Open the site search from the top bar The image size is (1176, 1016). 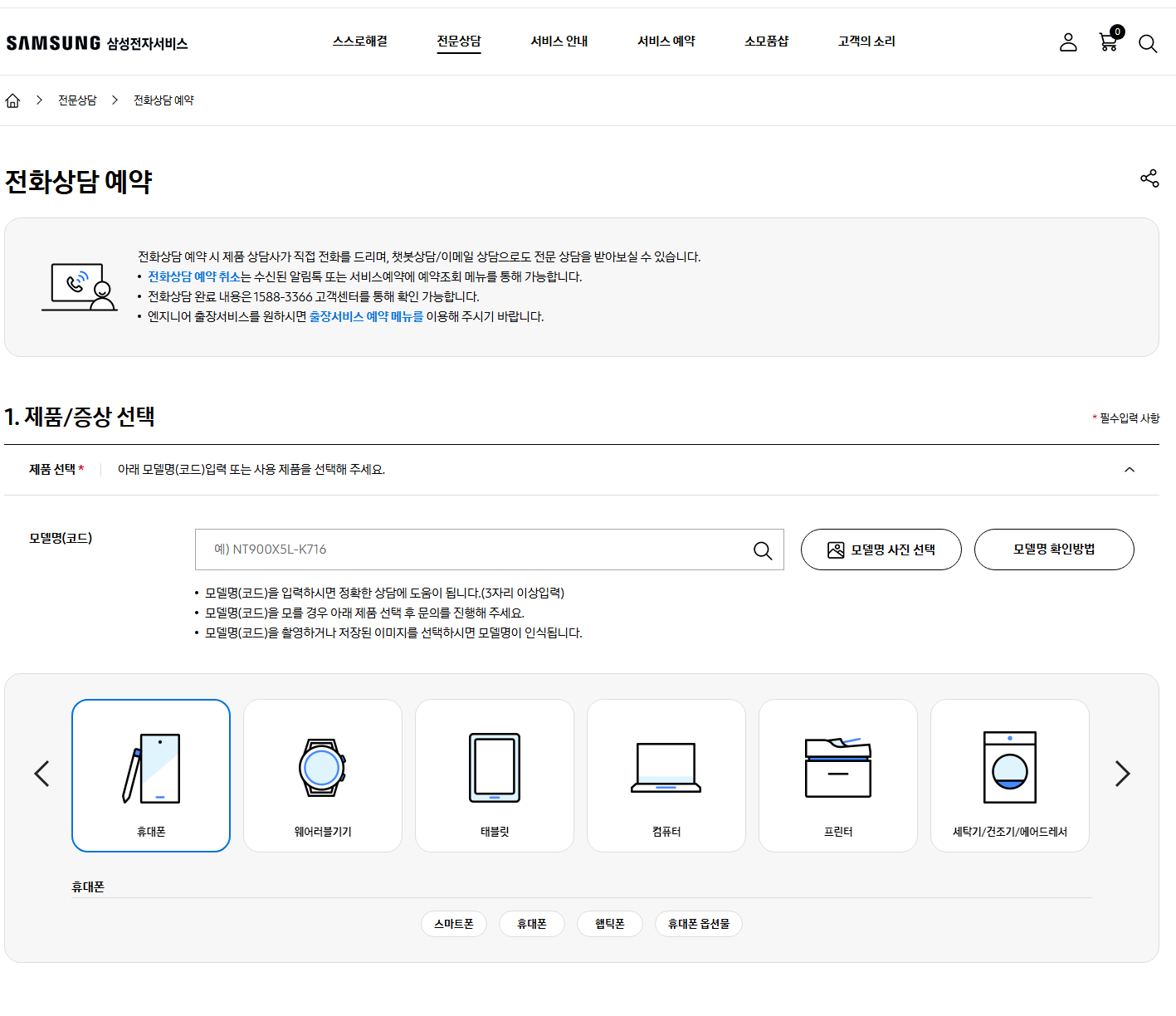coord(1149,42)
